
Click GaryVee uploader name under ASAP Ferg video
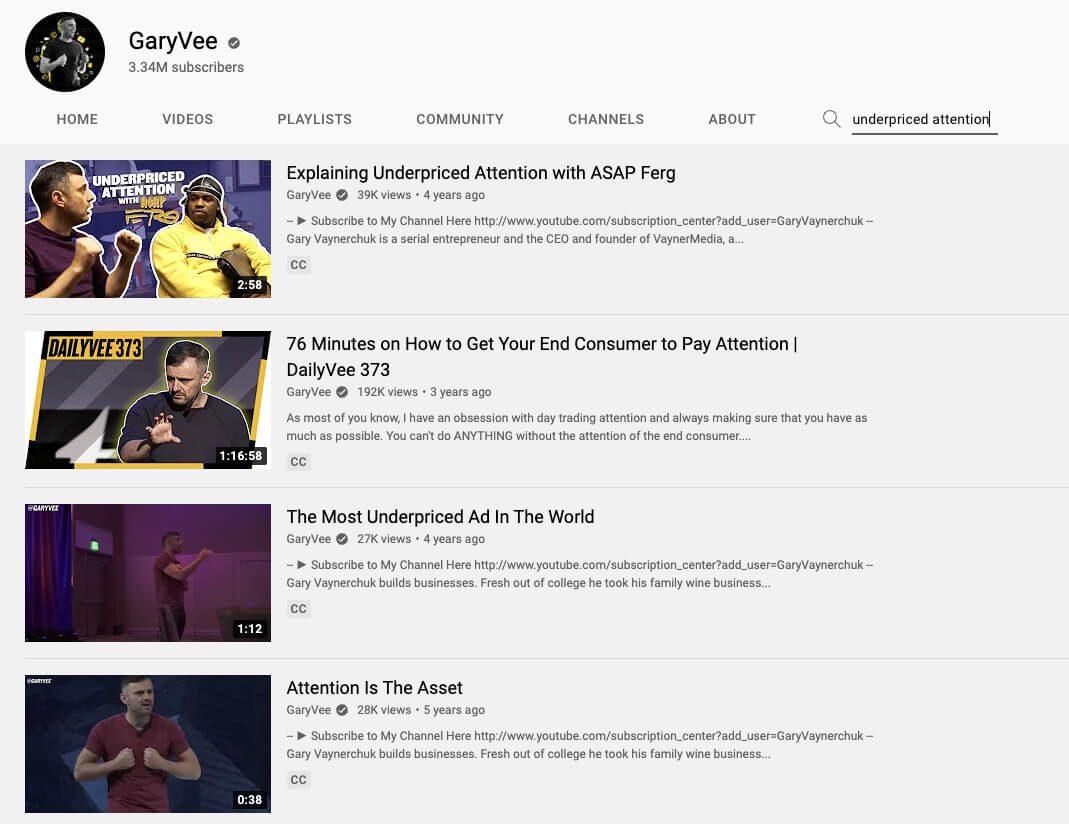(x=308, y=195)
